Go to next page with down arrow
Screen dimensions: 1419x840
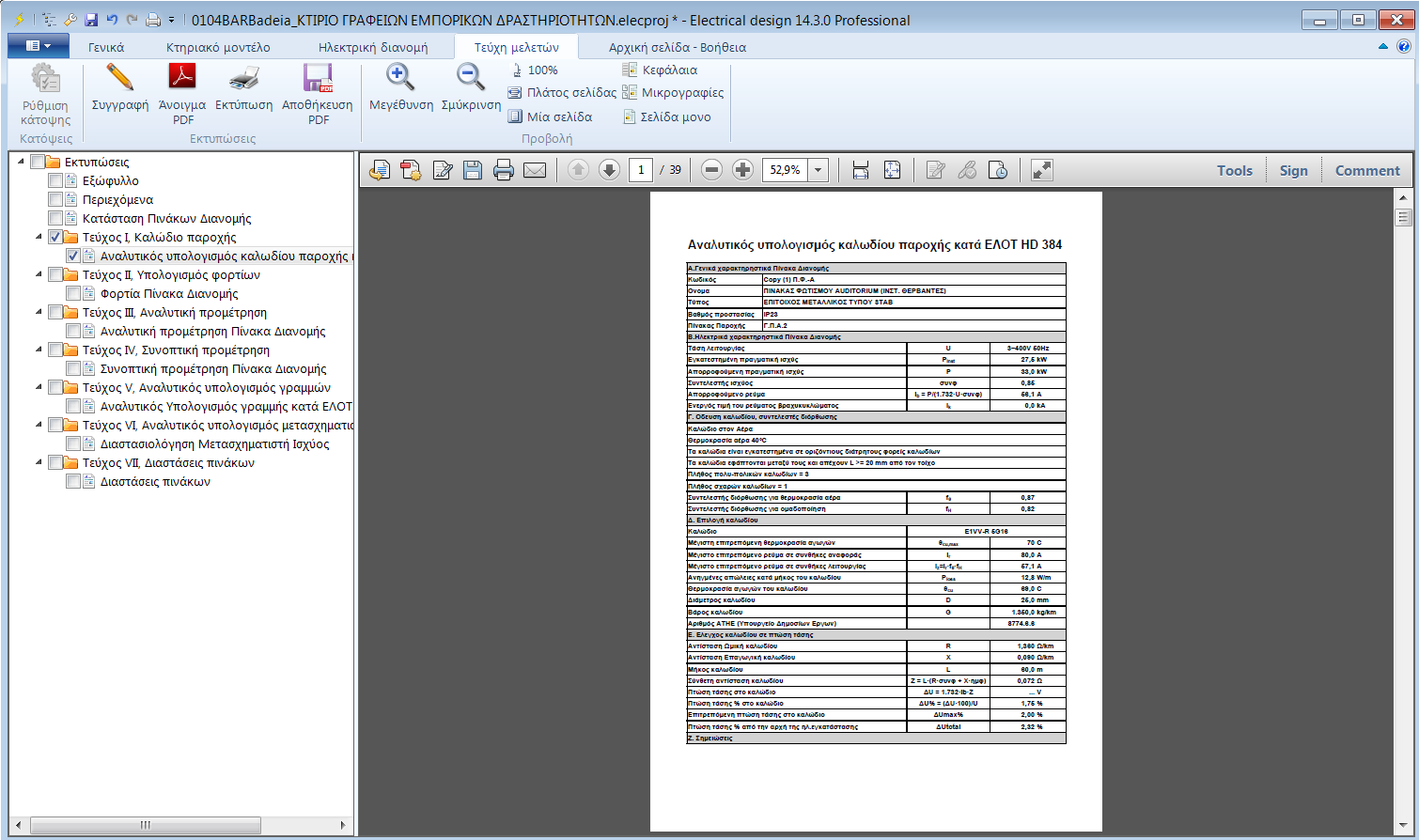click(x=609, y=170)
